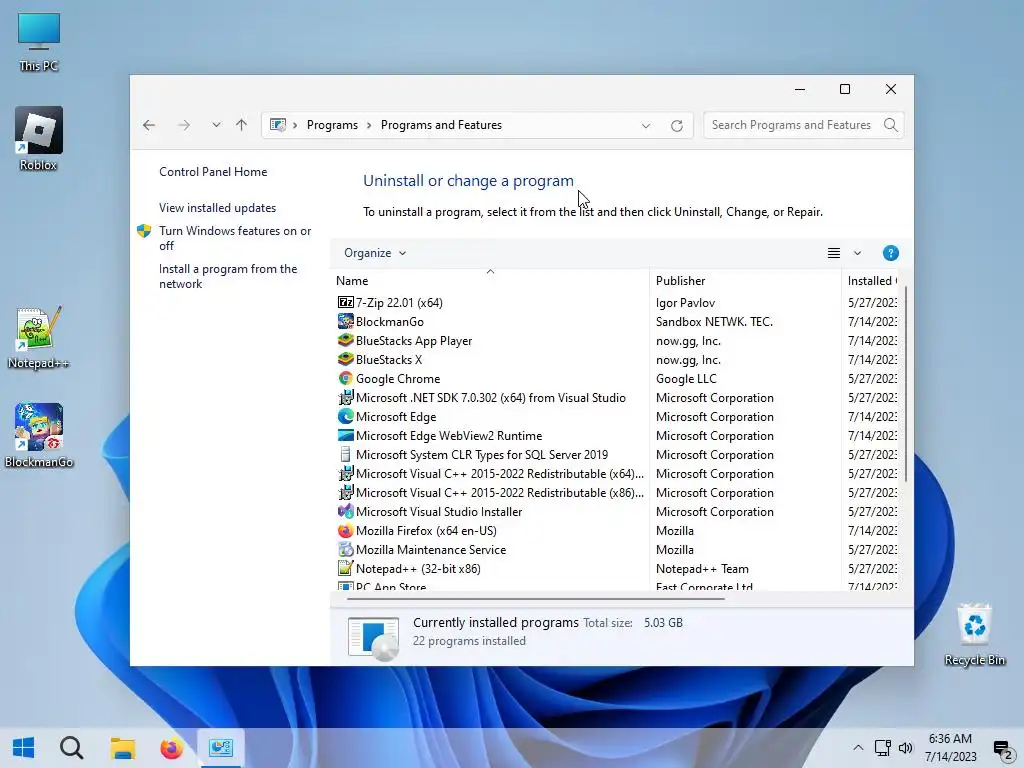1024x768 pixels.
Task: Open recent locations dropdown chevron
Action: pyautogui.click(x=216, y=125)
